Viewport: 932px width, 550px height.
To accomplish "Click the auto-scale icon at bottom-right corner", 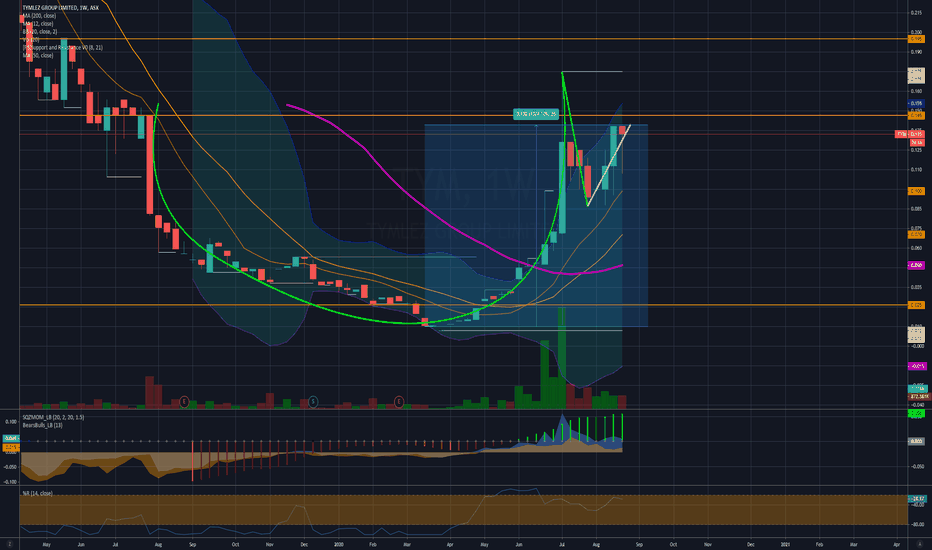I will point(920,544).
